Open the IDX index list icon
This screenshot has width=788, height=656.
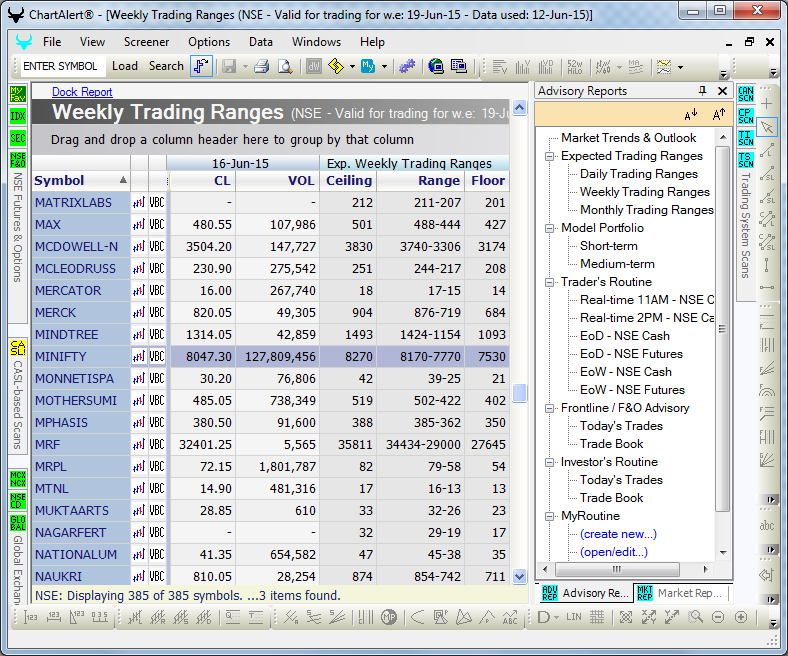click(x=18, y=116)
